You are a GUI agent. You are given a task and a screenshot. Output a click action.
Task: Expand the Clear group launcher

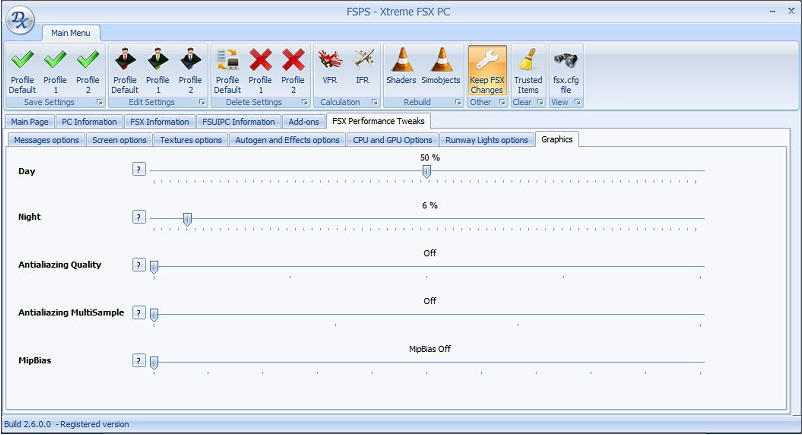point(540,102)
